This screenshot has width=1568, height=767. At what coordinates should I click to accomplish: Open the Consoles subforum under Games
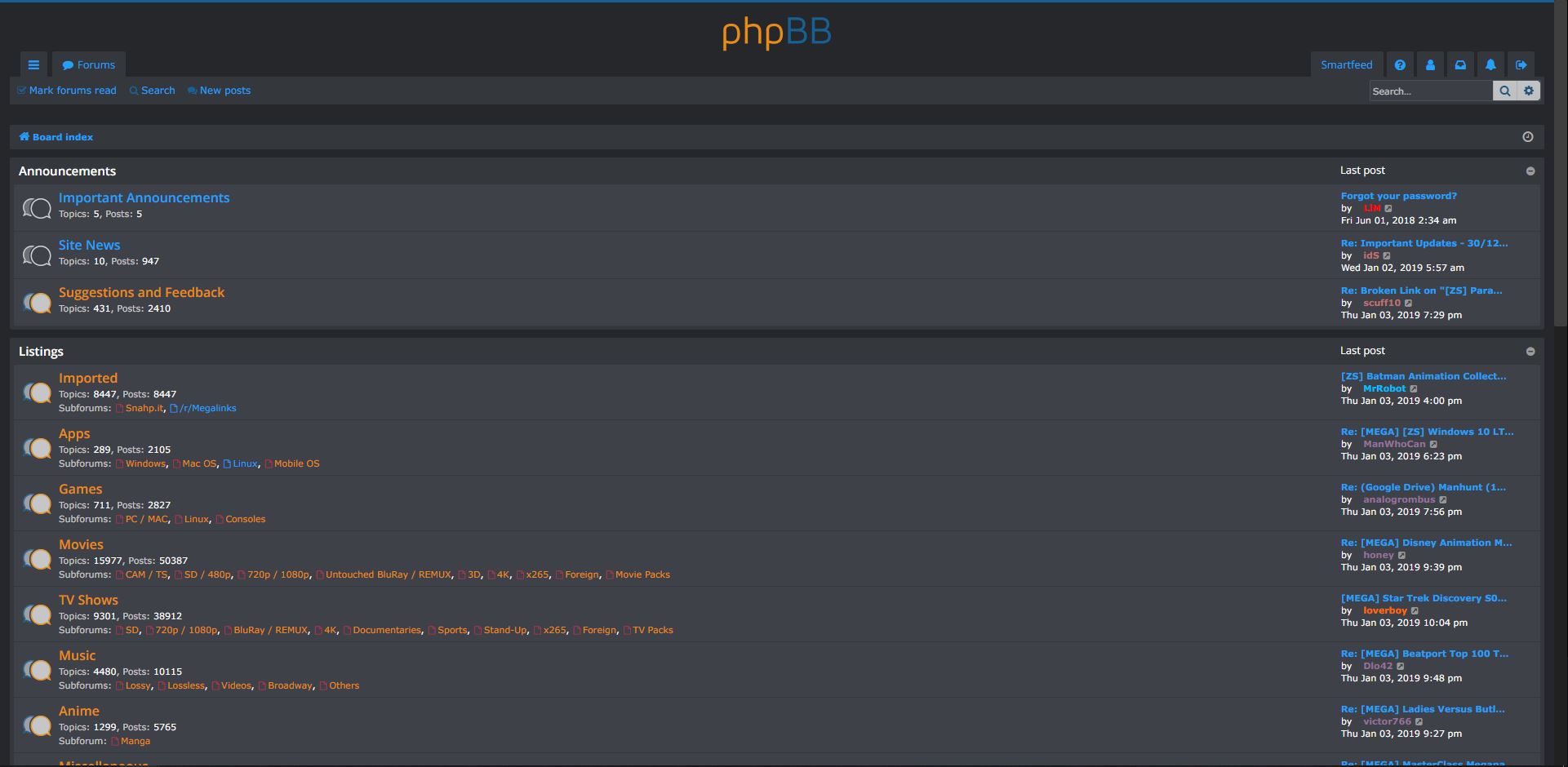241,519
